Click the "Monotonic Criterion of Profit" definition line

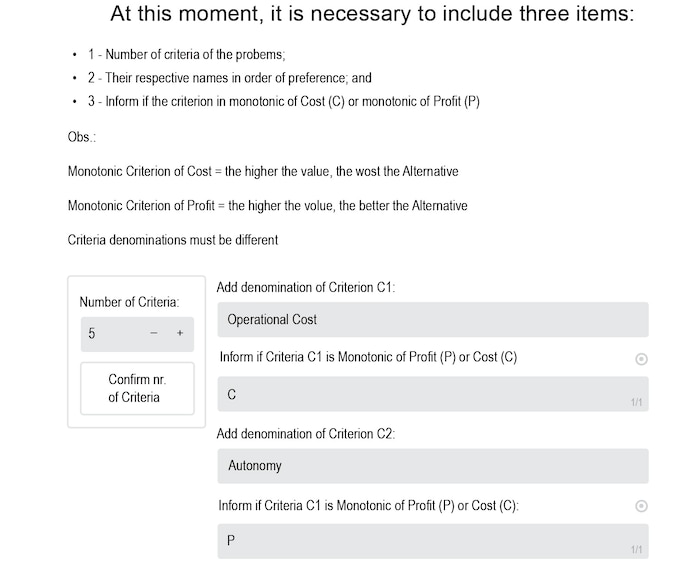coord(267,206)
